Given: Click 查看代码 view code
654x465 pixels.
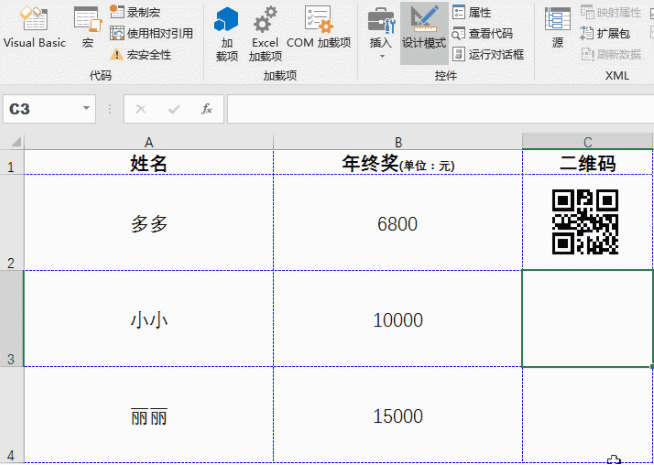Looking at the screenshot, I should tap(482, 33).
